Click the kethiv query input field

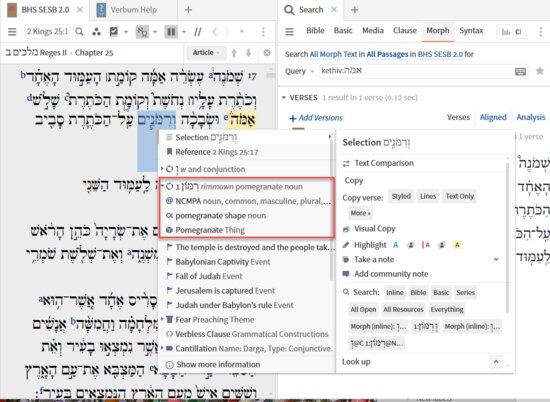pyautogui.click(x=417, y=71)
